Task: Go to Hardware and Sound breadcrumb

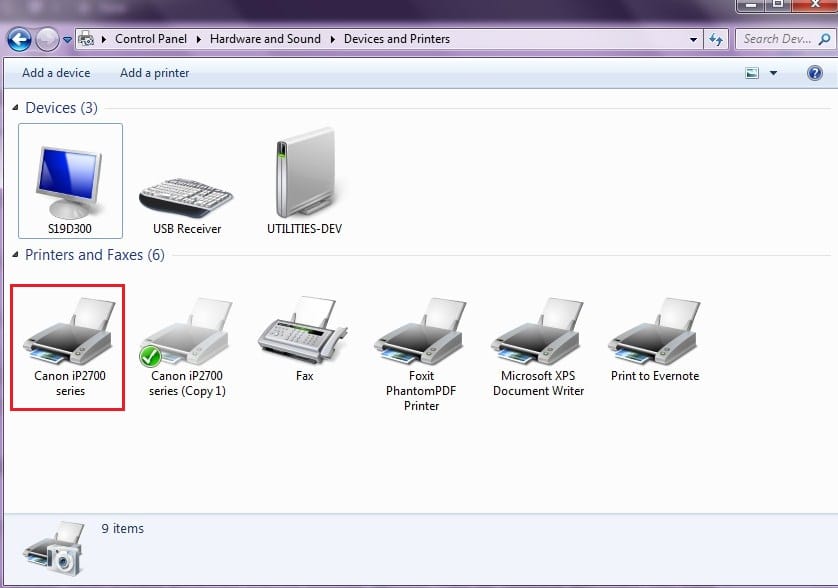Action: pyautogui.click(x=265, y=39)
